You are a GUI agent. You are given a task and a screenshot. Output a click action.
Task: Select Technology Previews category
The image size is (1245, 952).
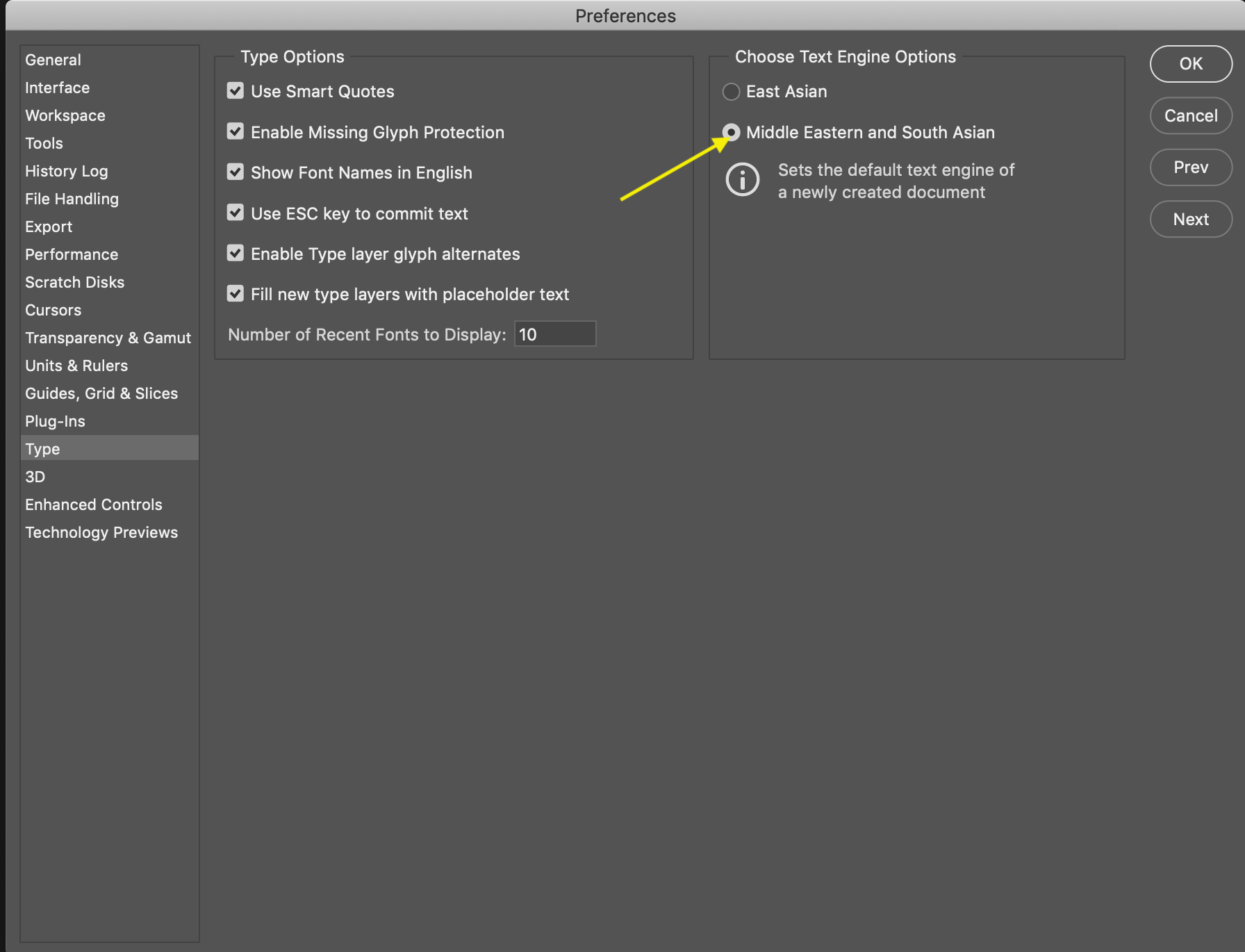click(x=101, y=532)
